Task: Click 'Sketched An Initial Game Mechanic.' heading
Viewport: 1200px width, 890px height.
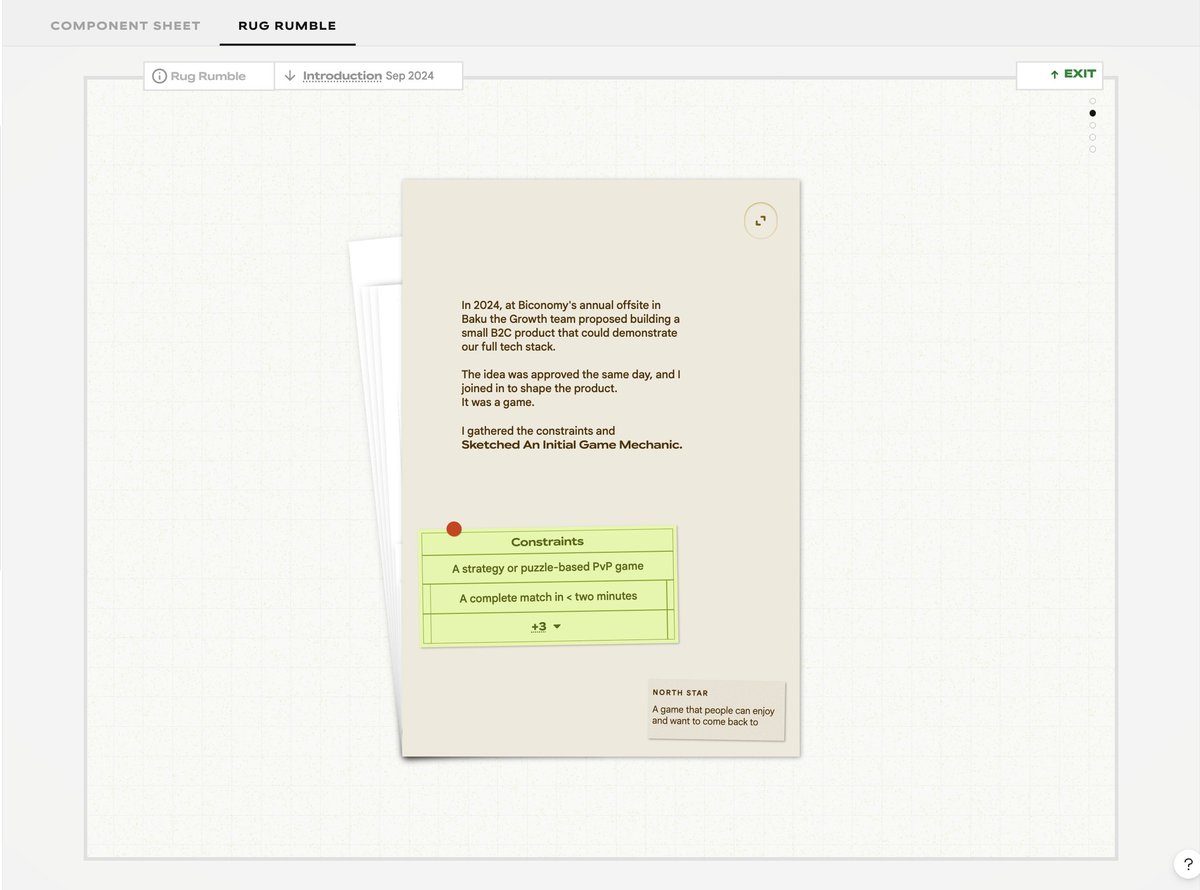Action: 572,445
